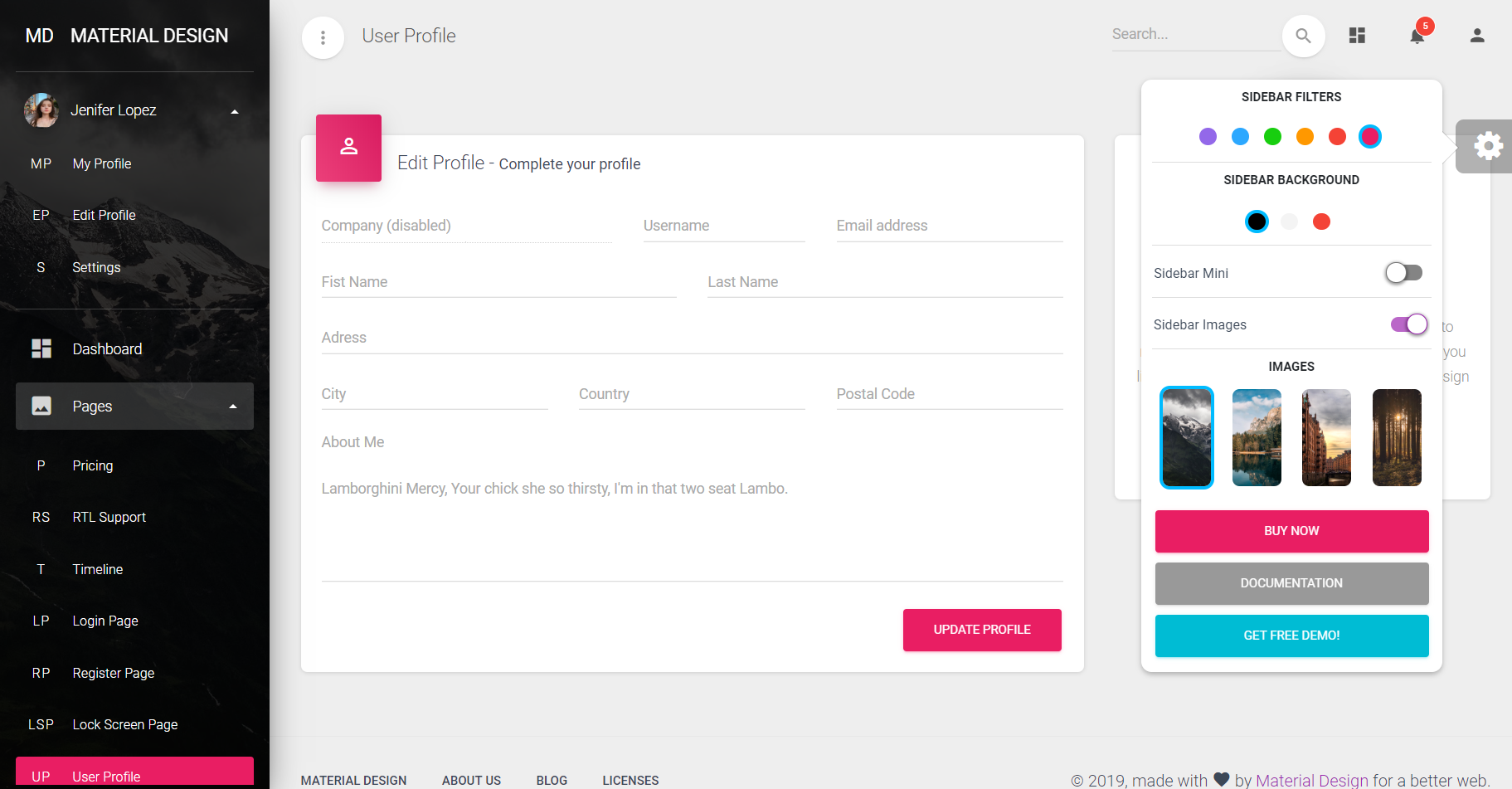This screenshot has height=789, width=1512.
Task: Collapse the Jenifer Lopez user menu
Action: coord(235,111)
